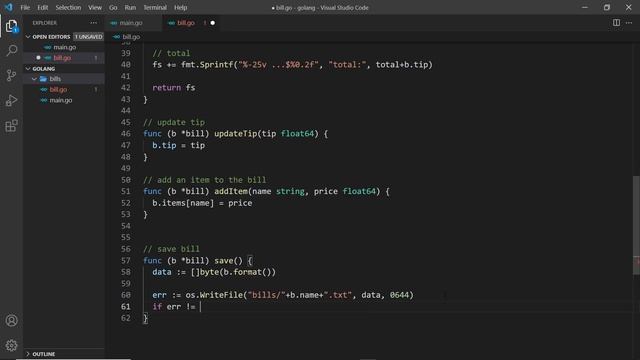Viewport: 640px width, 360px height.
Task: Select bill.go under Open Editors
Action: [64, 58]
